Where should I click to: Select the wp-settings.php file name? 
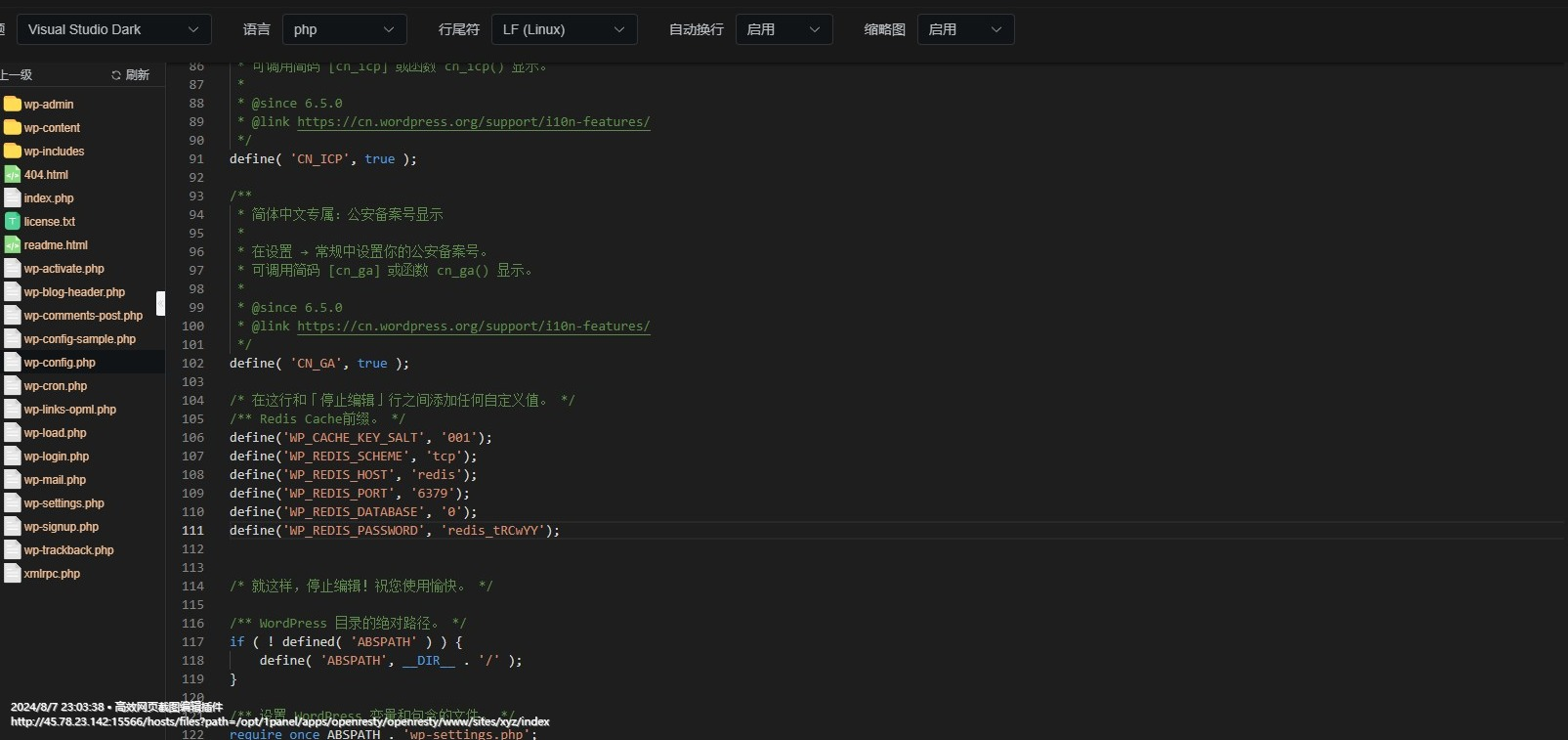tap(64, 502)
